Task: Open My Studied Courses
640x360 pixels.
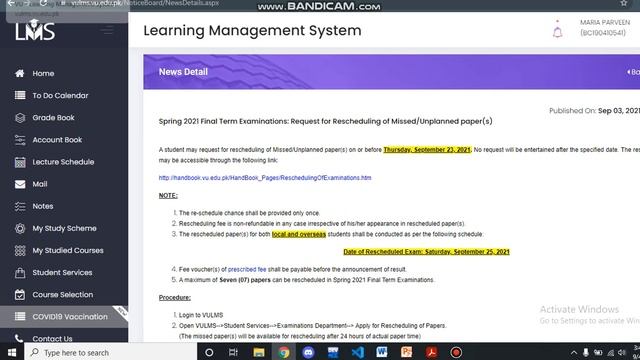Action: [x=68, y=250]
